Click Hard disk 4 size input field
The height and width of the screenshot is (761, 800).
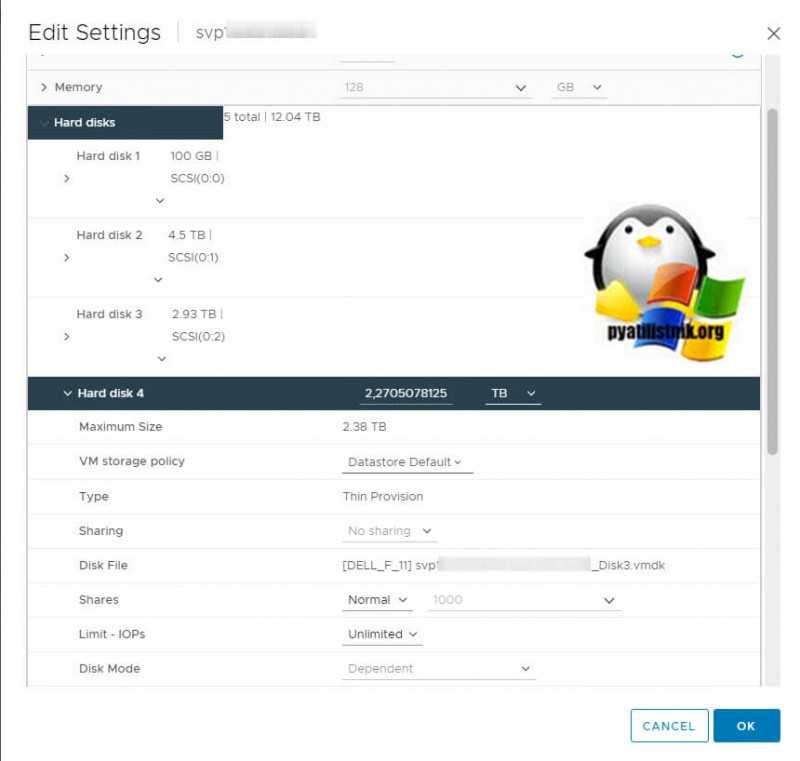tap(406, 393)
